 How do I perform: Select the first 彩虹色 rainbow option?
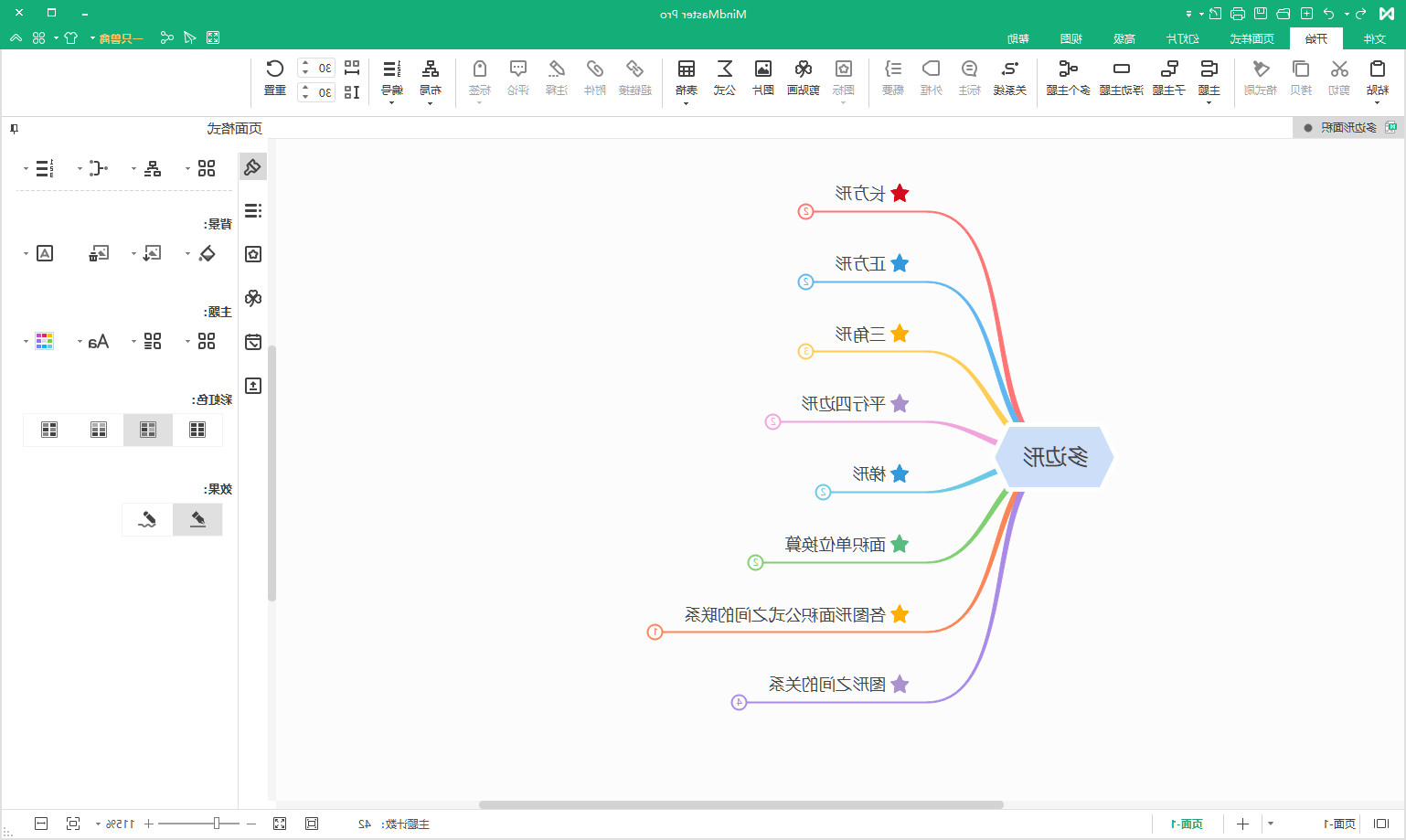click(197, 430)
